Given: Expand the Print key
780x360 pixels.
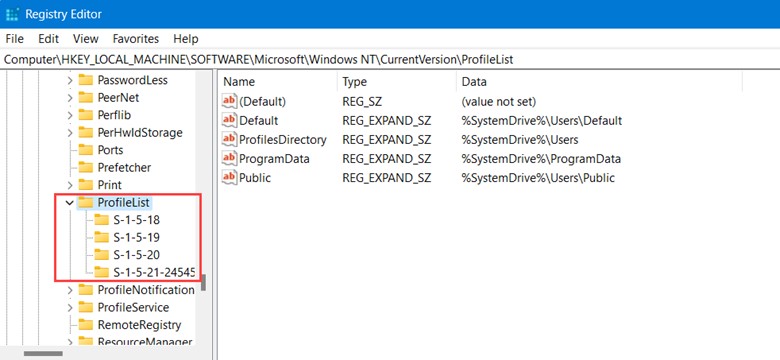Looking at the screenshot, I should (70, 185).
